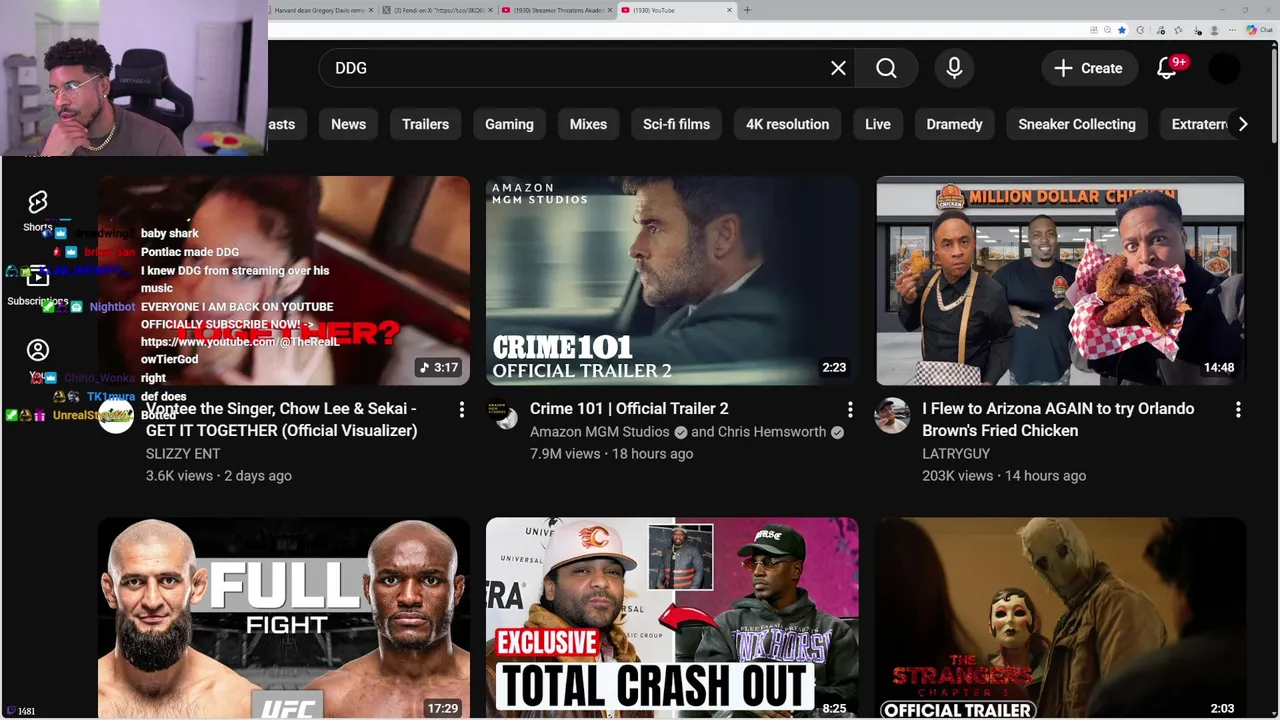This screenshot has width=1280, height=720.
Task: Play the Crime 101 trailer thumbnail
Action: coord(672,281)
